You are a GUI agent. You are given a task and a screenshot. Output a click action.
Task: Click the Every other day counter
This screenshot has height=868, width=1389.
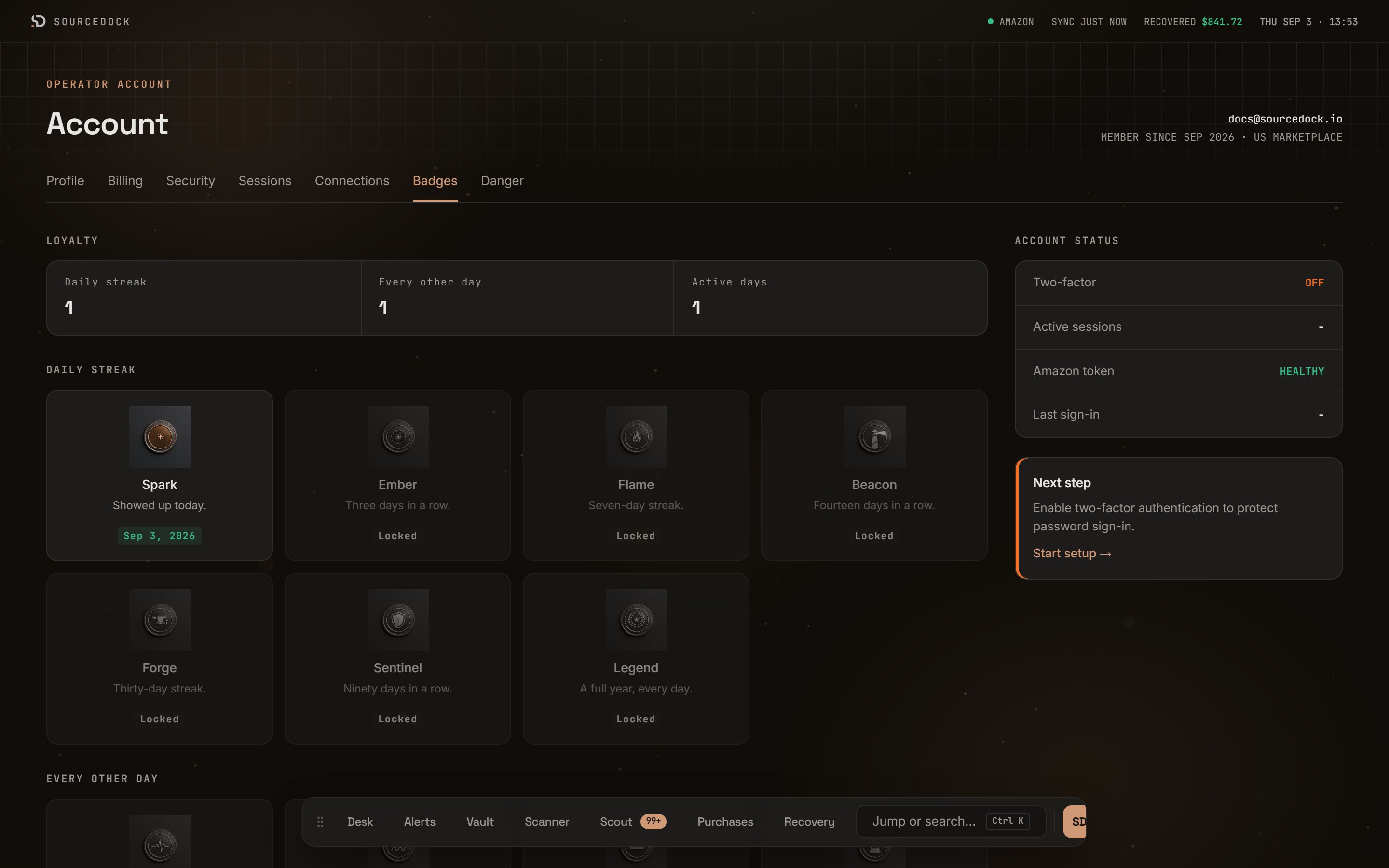tap(517, 298)
